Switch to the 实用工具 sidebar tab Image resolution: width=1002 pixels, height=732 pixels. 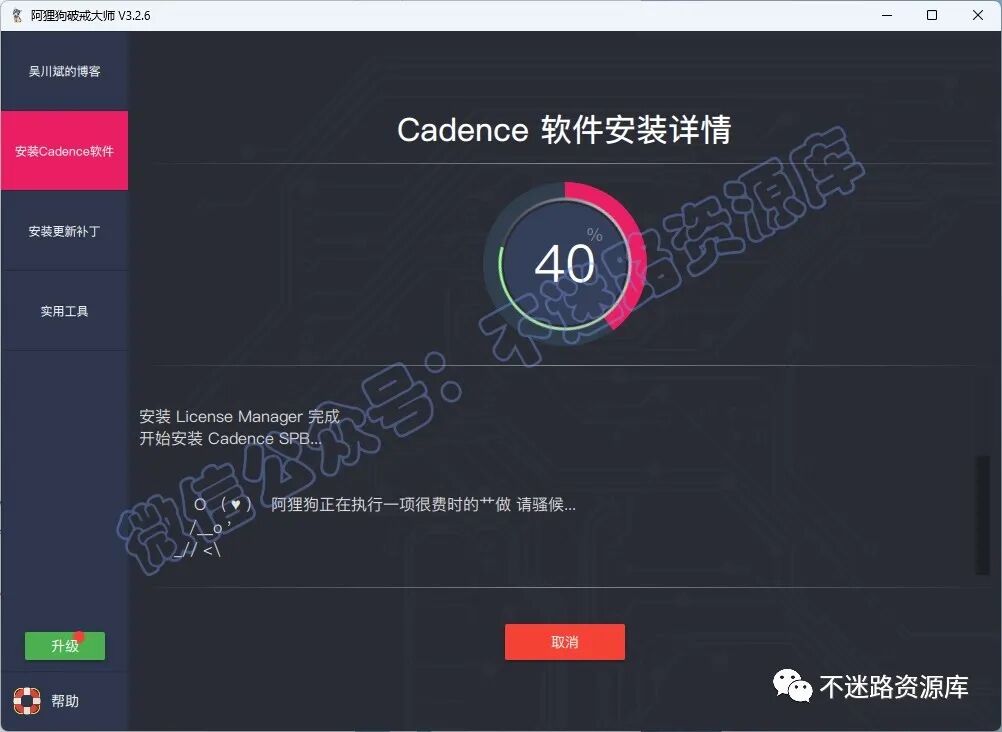click(x=65, y=311)
